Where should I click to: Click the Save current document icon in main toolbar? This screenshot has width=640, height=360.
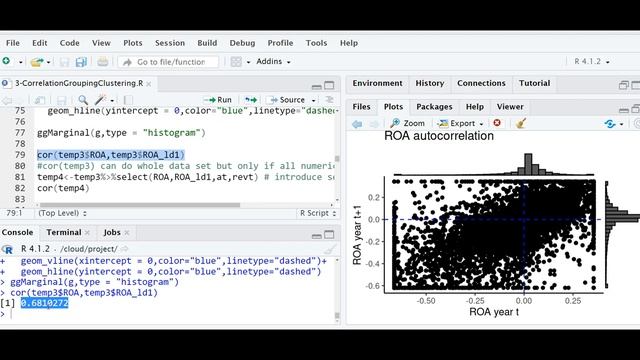point(64,62)
